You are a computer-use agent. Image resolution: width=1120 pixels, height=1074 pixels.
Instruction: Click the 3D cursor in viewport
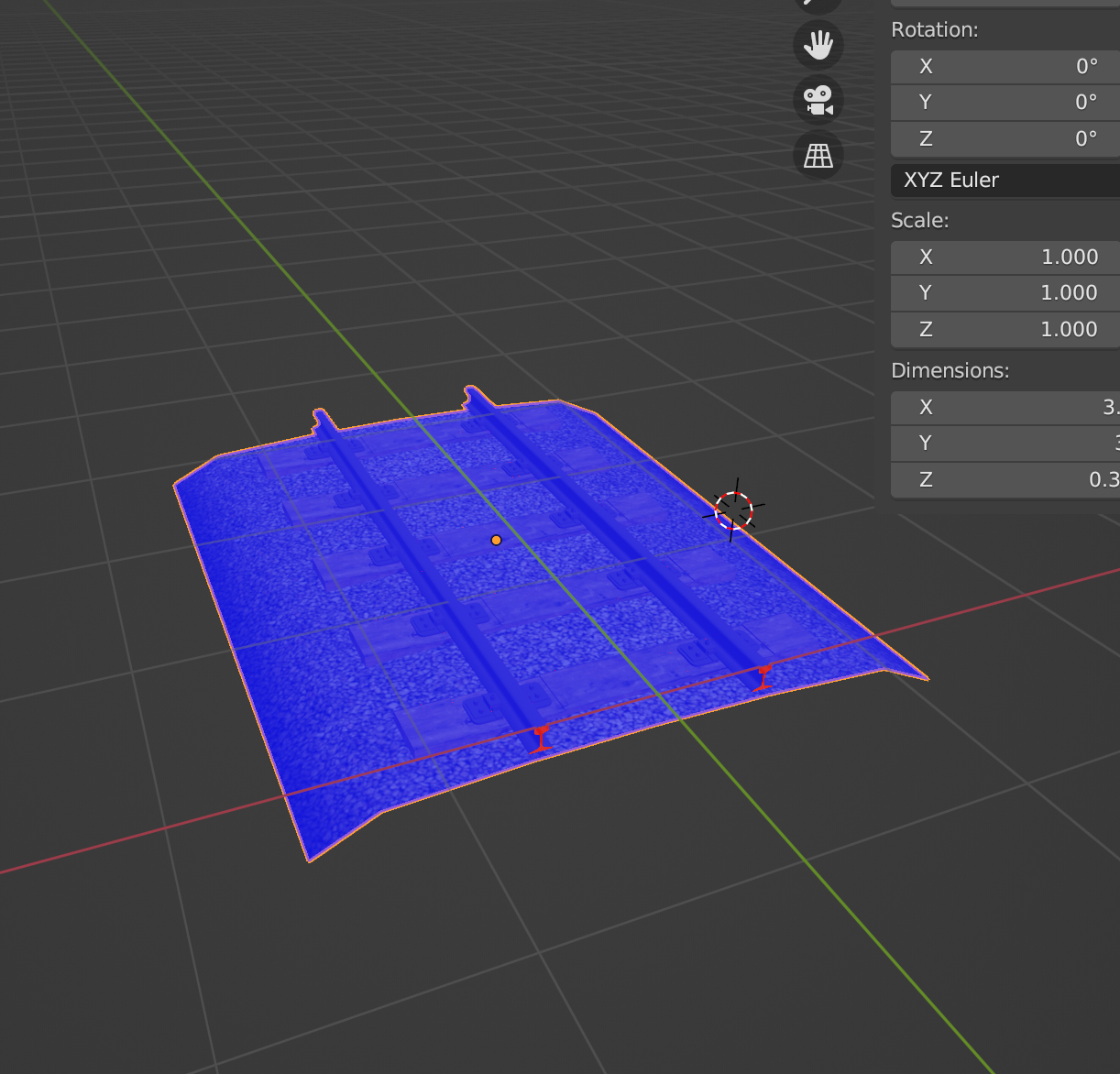(x=733, y=510)
